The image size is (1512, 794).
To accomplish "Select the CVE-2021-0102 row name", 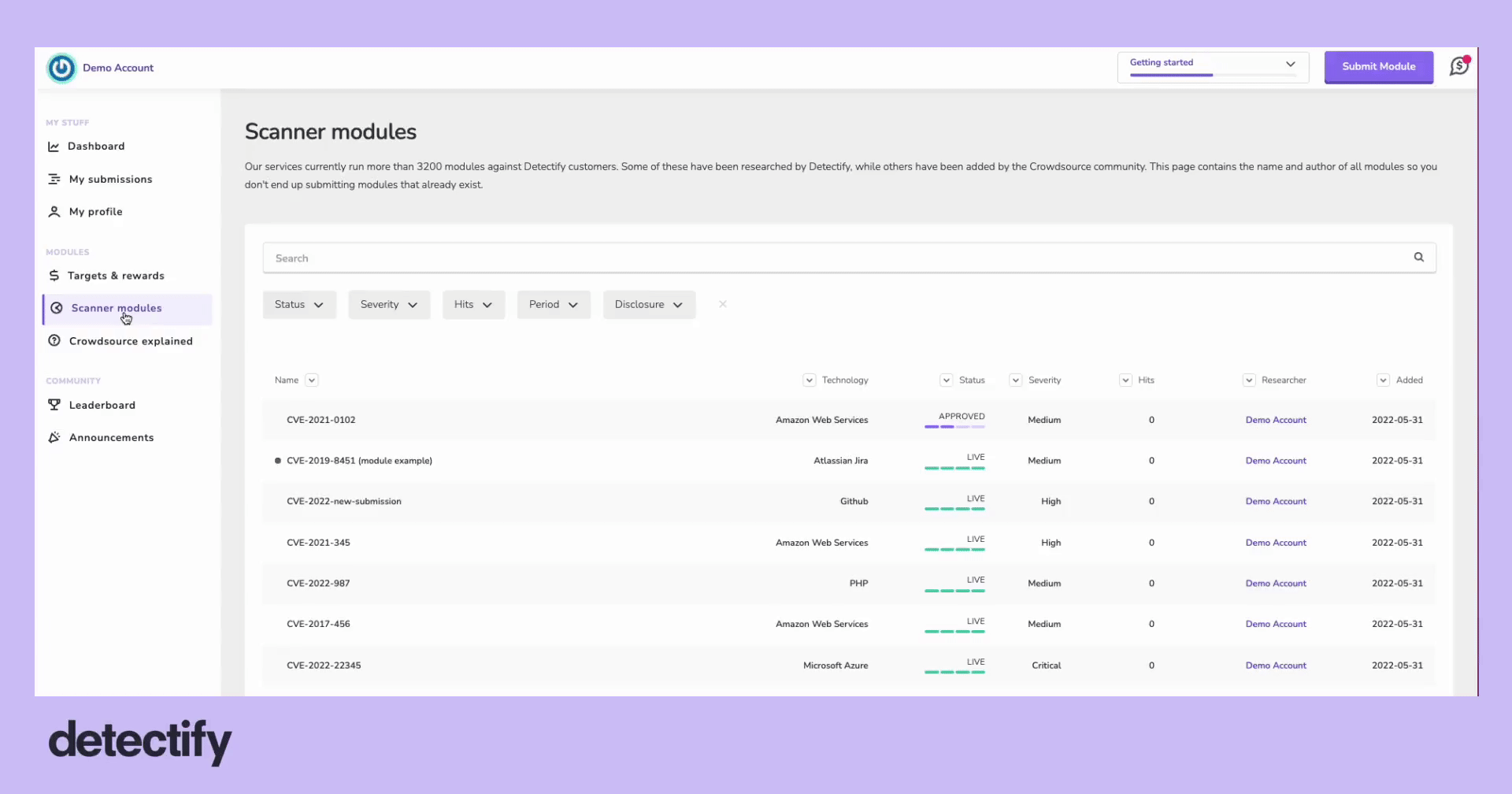I will tap(321, 420).
